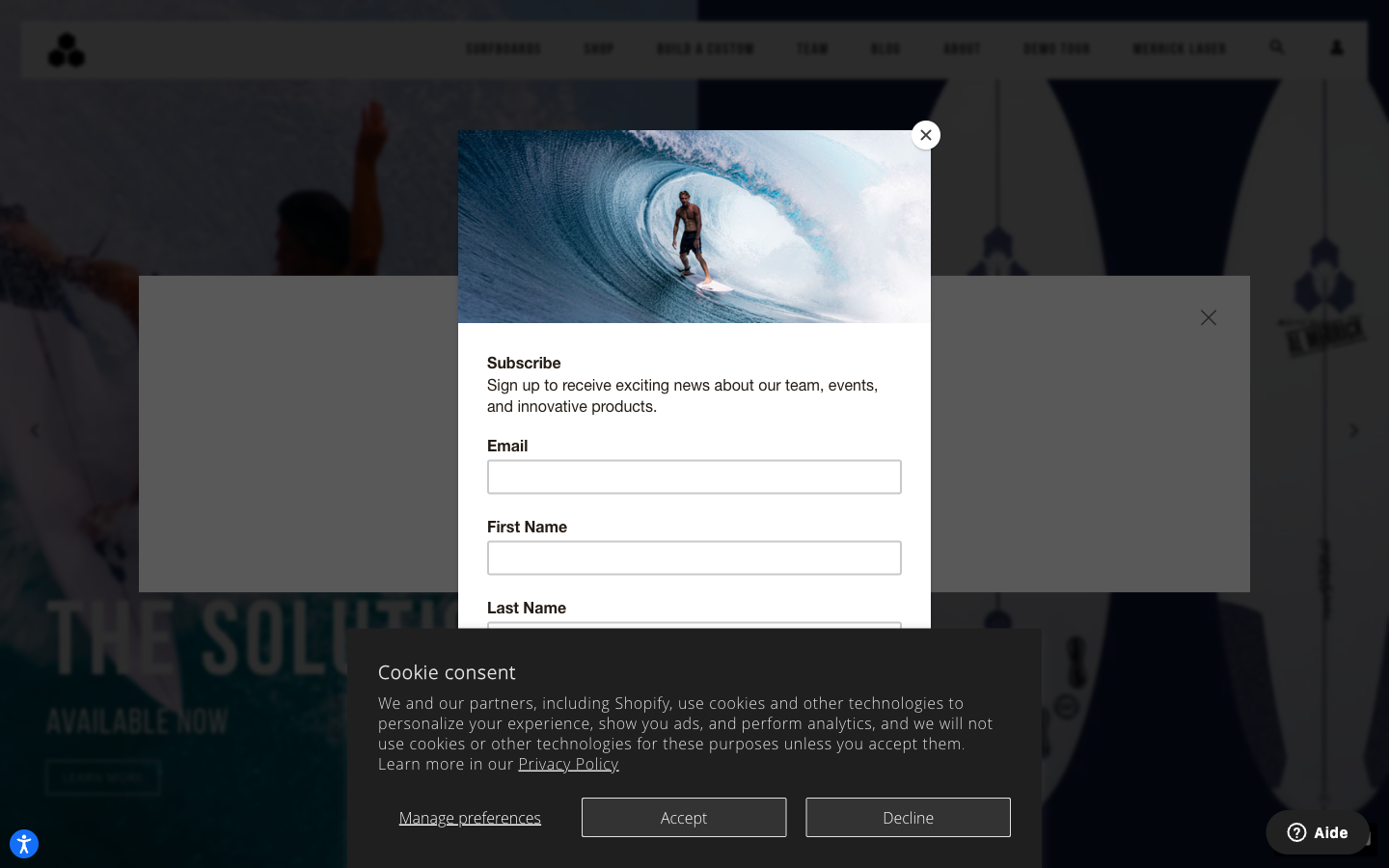Open the account user icon
The width and height of the screenshot is (1389, 868).
pos(1337,47)
